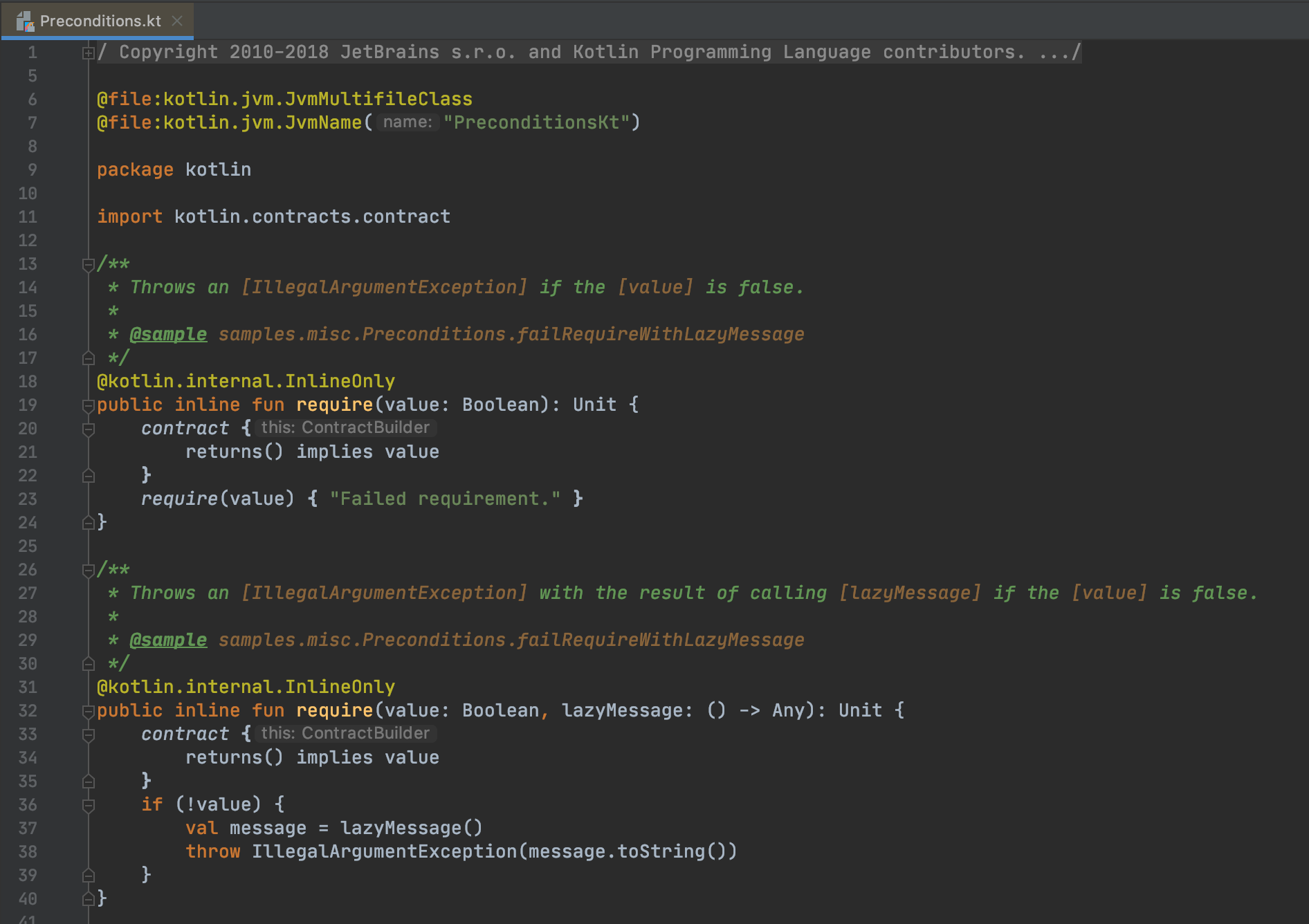
Task: Select the Preconditions.kt editor tab
Action: coord(100,21)
